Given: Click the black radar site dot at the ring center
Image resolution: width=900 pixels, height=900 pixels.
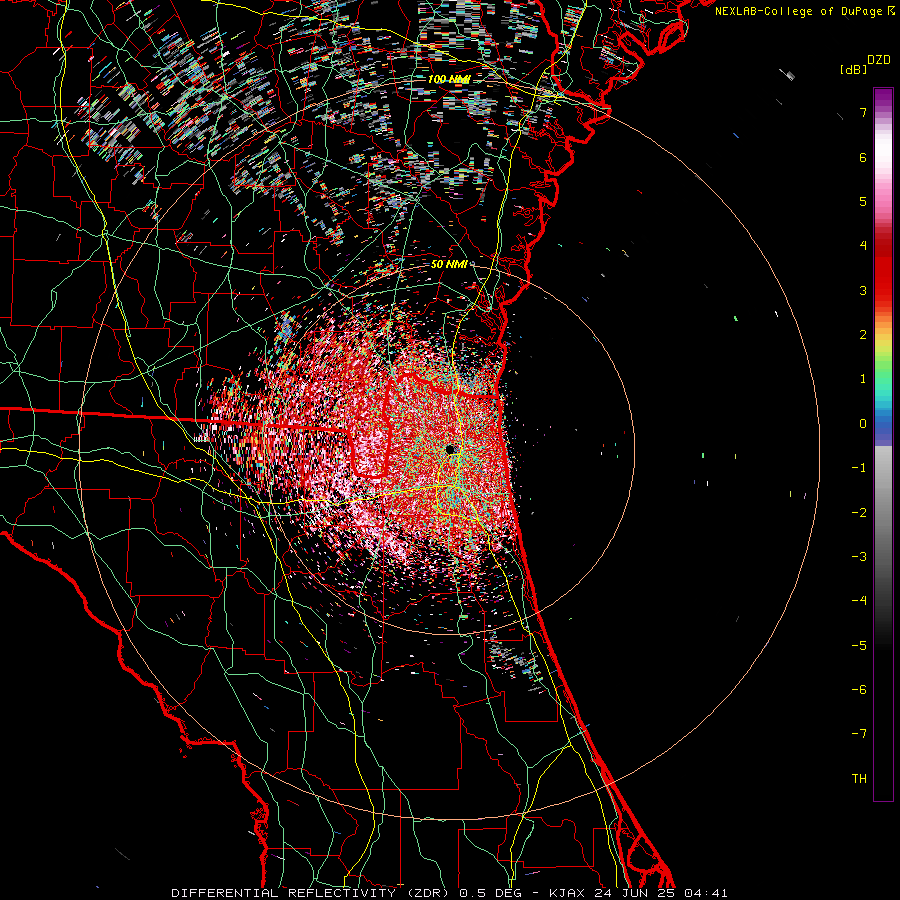Looking at the screenshot, I should [x=451, y=449].
